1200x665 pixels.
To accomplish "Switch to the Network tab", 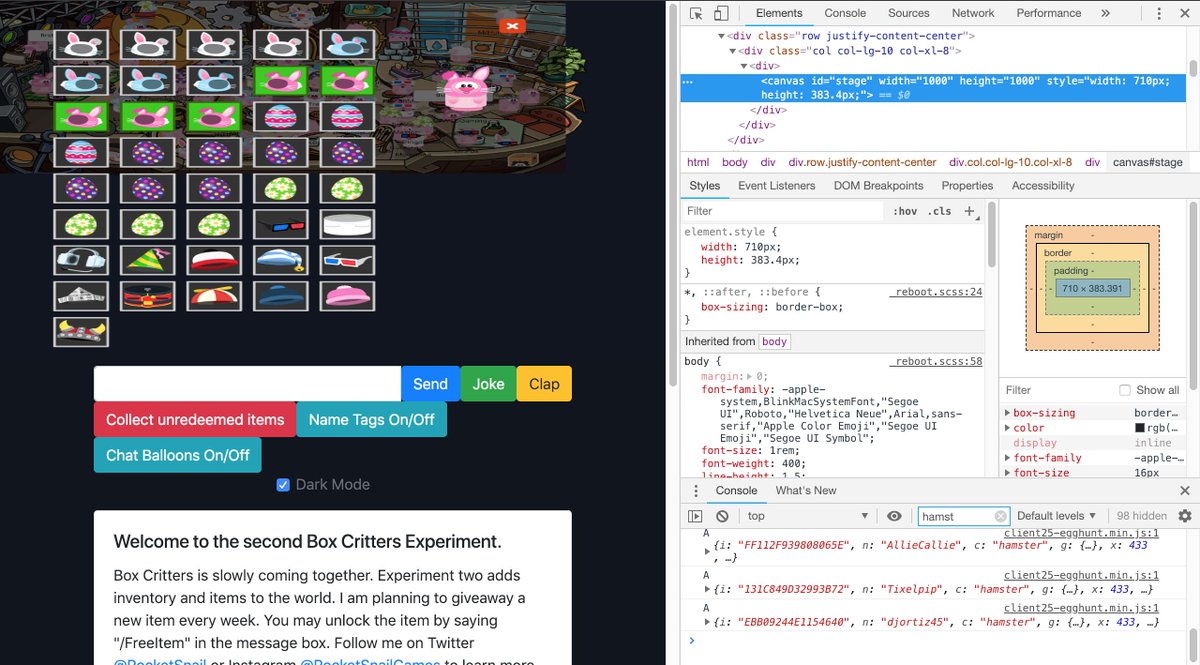I will pos(972,13).
